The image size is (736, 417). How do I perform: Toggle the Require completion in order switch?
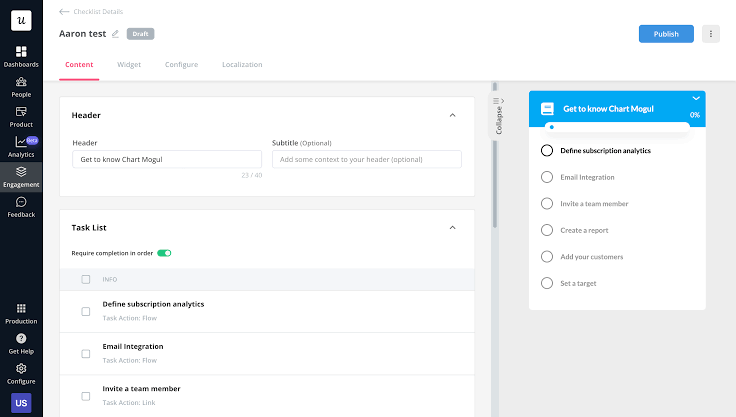coord(164,253)
